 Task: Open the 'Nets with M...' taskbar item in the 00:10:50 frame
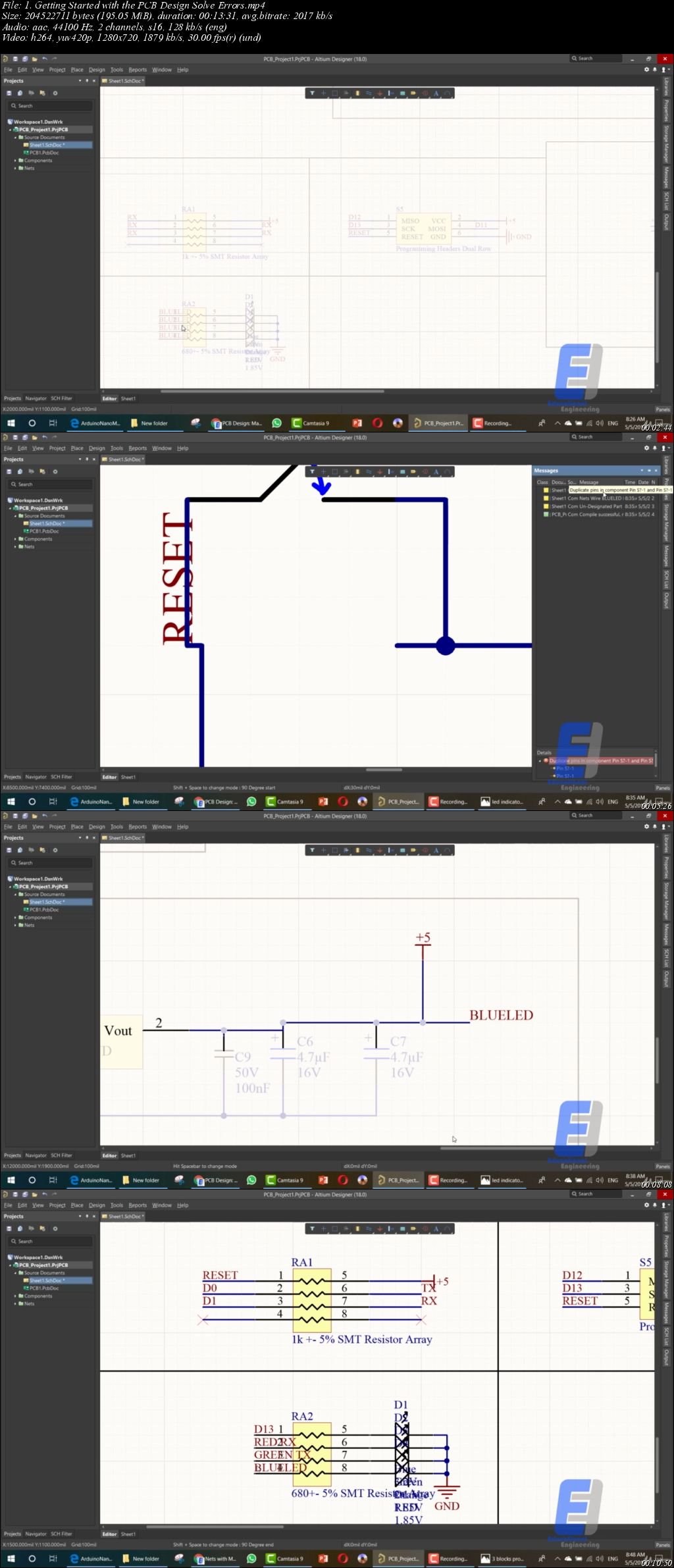coord(215,1559)
